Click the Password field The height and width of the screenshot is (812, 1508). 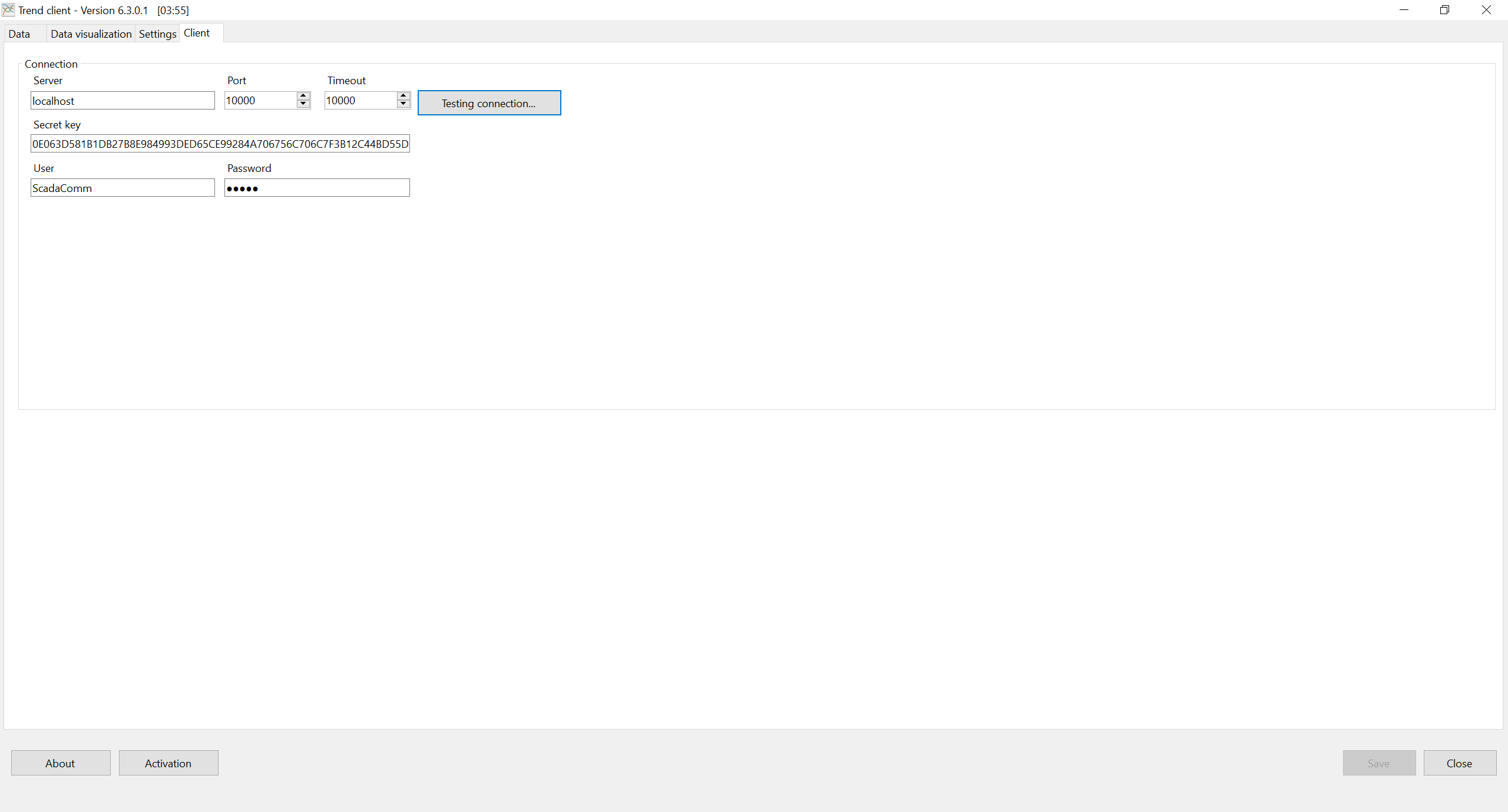[317, 188]
